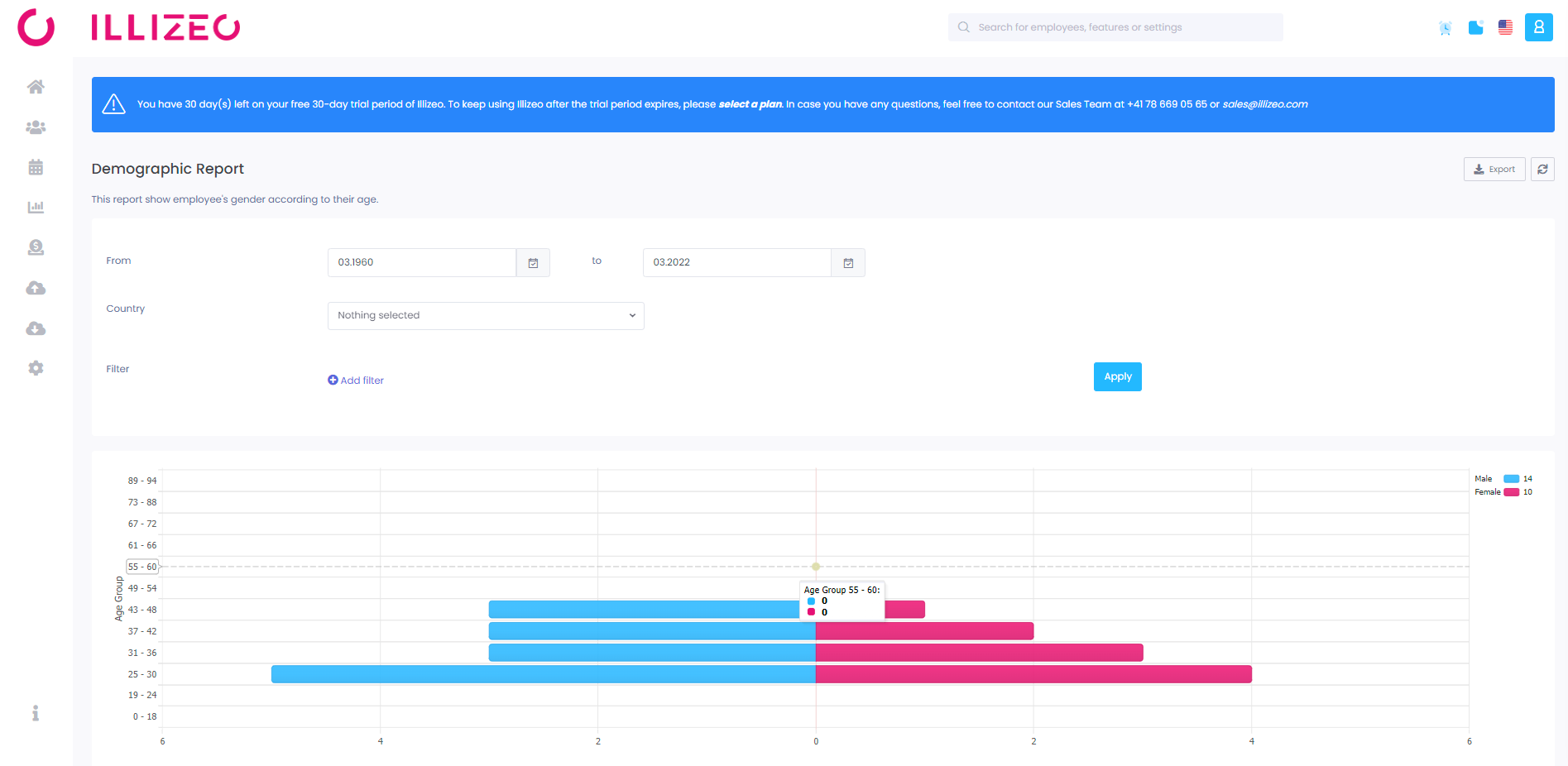Click the Female pink legend swatch
This screenshot has width=1568, height=766.
click(1512, 492)
